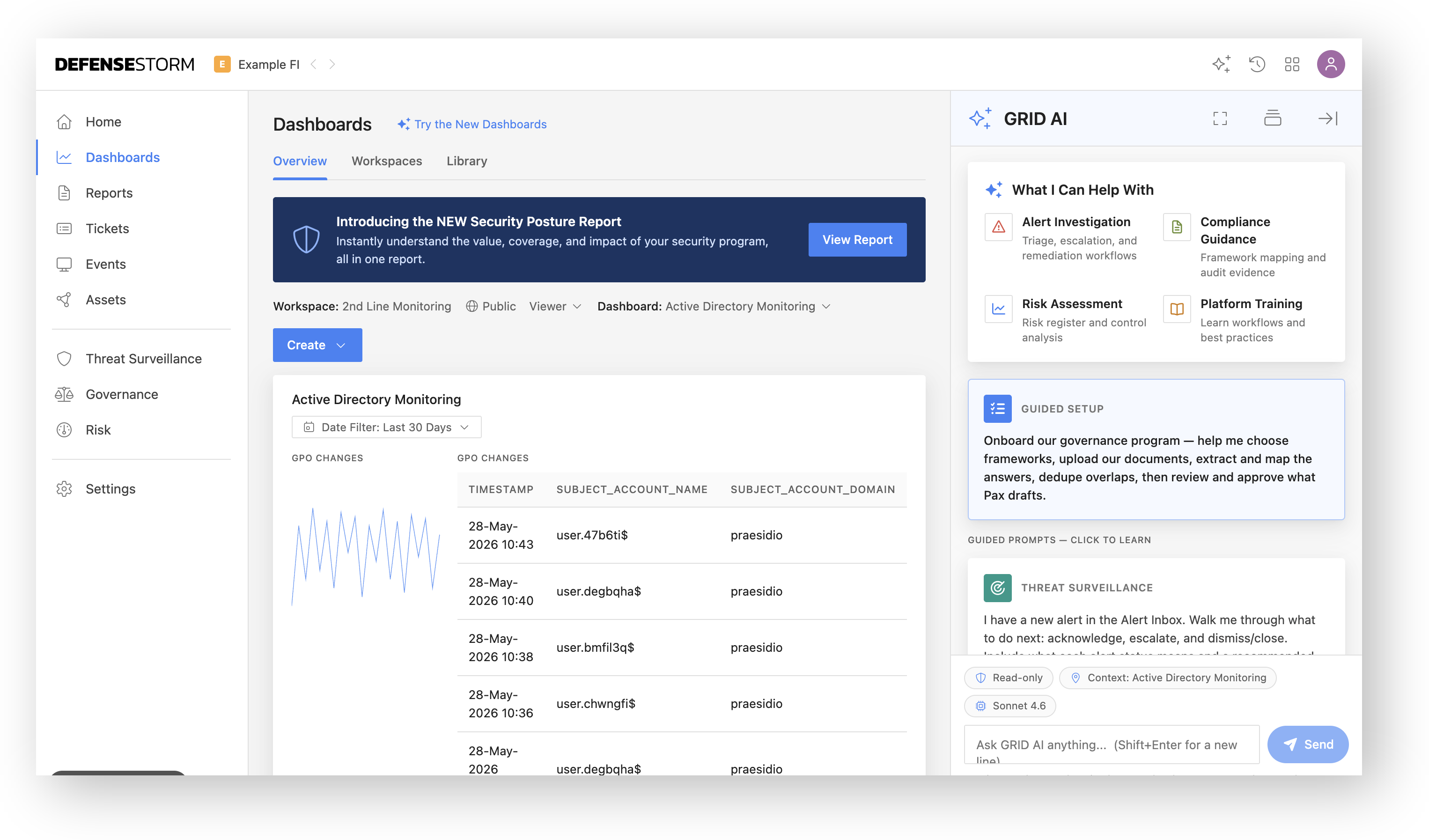
Task: Click the shield icon in Security Posture banner
Action: pyautogui.click(x=306, y=239)
